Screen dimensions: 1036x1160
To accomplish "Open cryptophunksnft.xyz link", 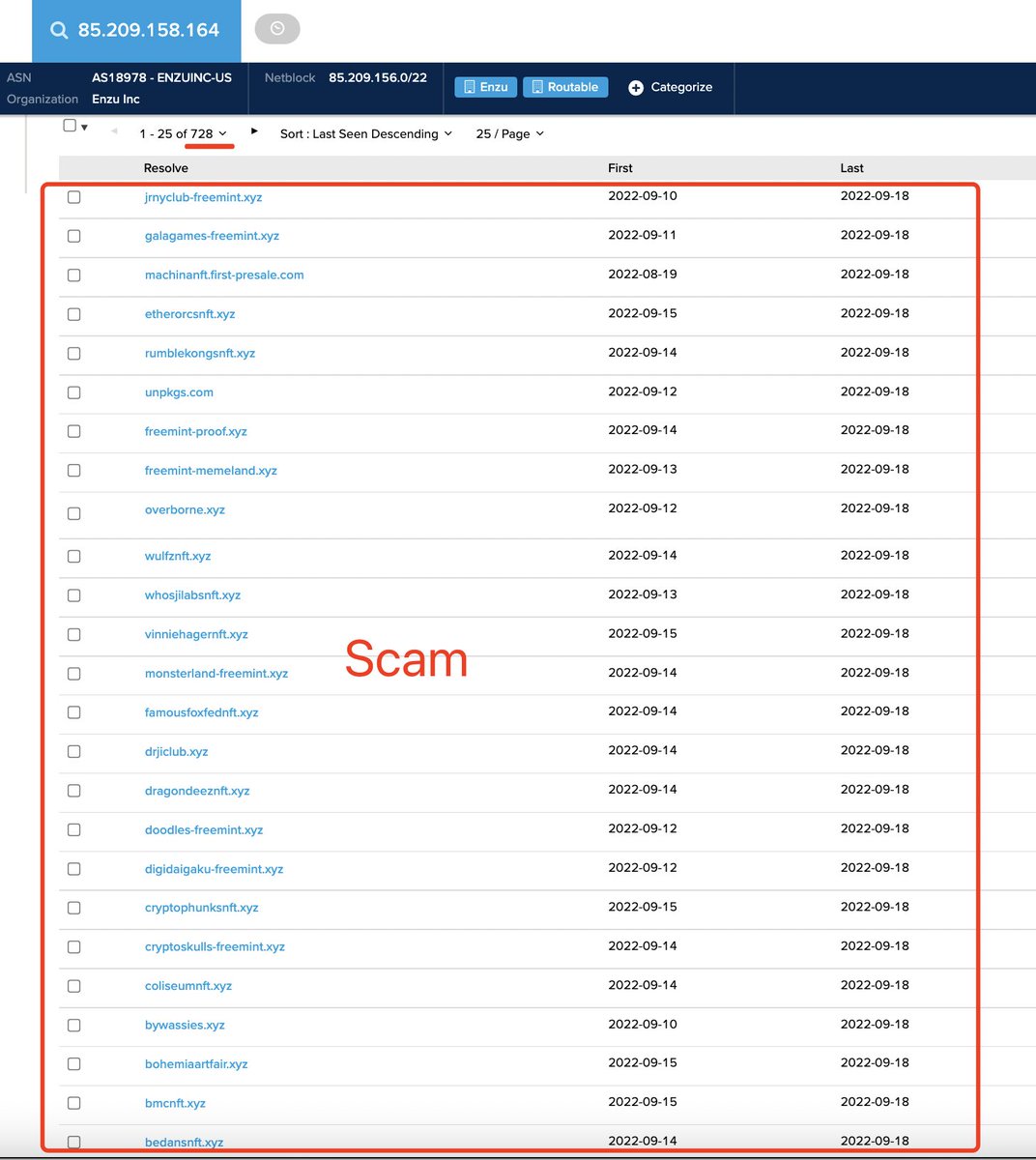I will (x=201, y=908).
